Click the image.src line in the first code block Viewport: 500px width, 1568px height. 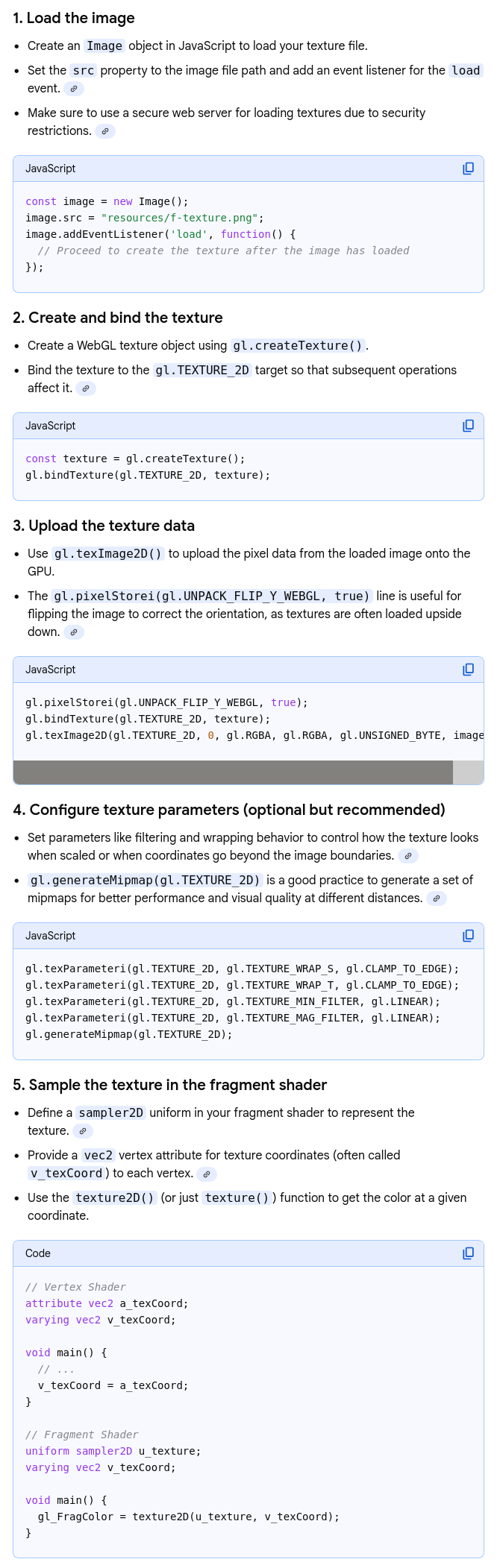click(x=145, y=218)
